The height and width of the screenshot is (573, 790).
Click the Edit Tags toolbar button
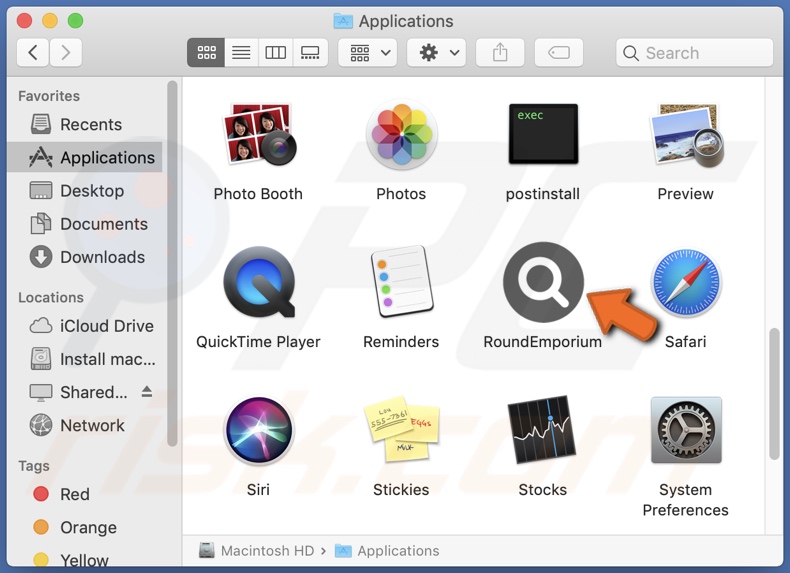point(559,52)
